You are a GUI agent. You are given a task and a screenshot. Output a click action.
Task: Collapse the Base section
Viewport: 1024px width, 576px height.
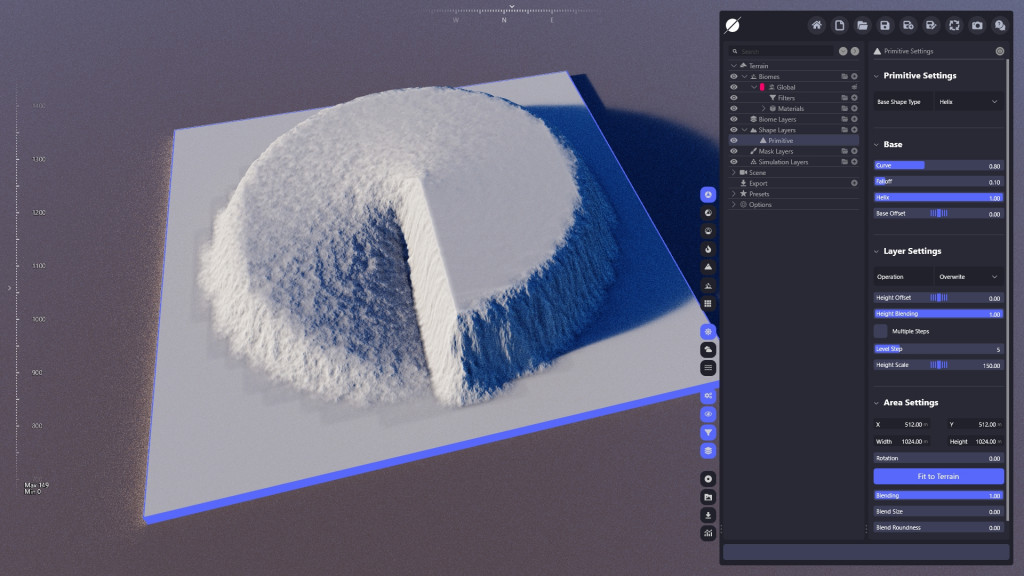876,144
